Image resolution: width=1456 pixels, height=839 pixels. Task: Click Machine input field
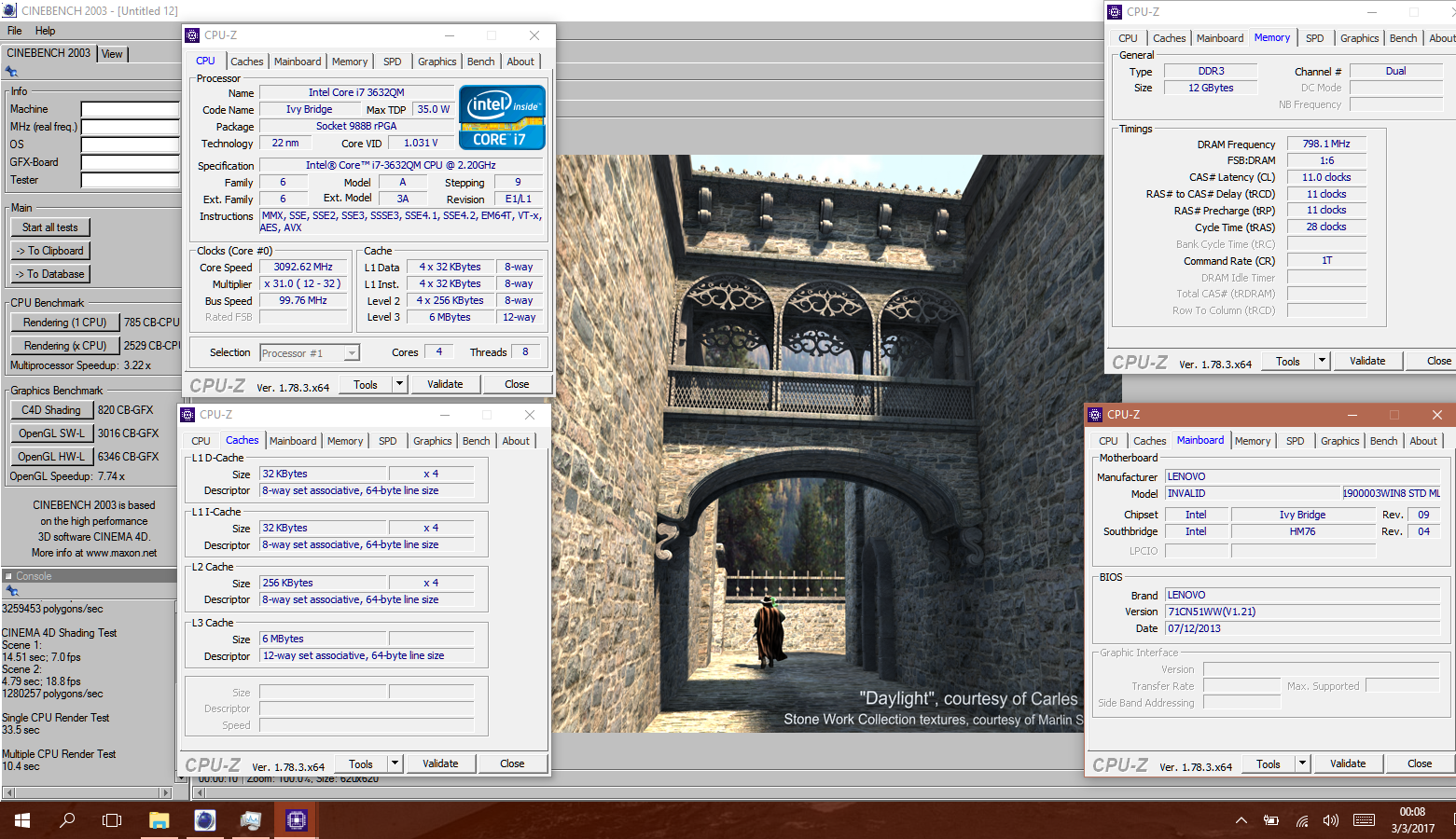130,109
